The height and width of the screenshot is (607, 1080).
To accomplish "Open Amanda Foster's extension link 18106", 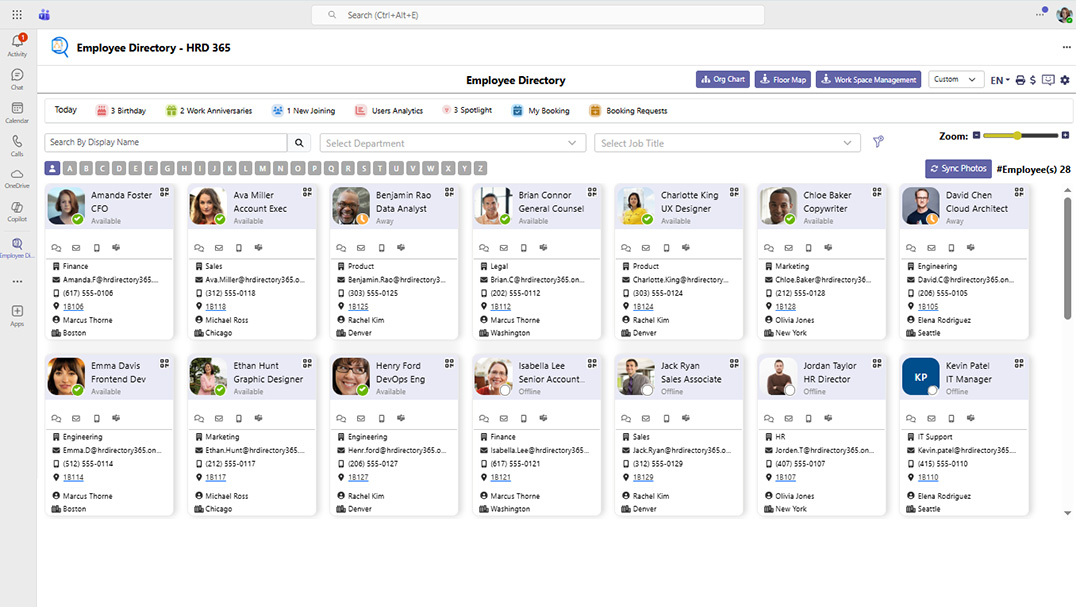I will (73, 306).
